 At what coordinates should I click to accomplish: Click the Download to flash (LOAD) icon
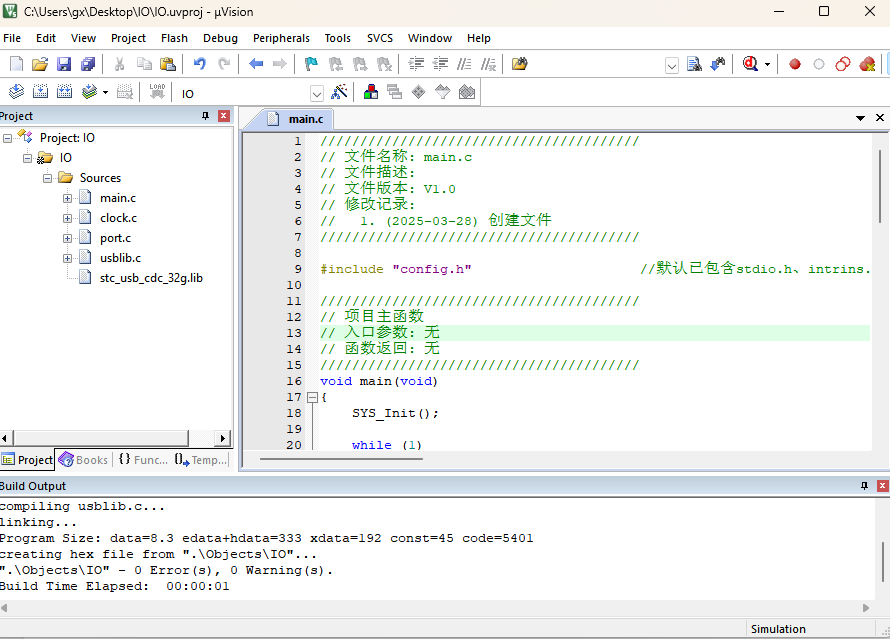tap(157, 92)
